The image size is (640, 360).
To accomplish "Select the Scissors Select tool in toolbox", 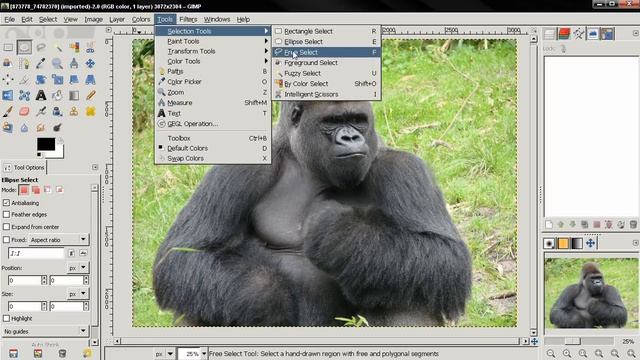I will (91, 47).
